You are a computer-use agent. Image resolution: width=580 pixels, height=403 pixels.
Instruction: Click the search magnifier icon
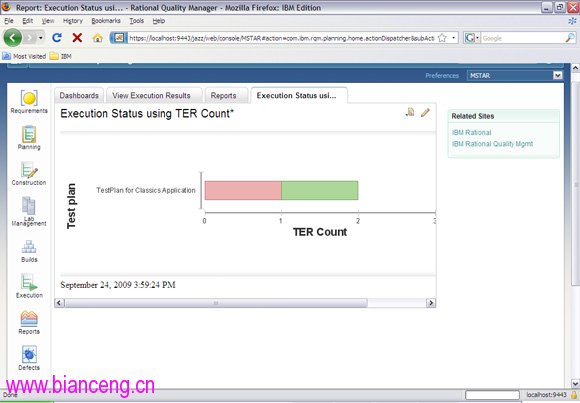tap(570, 38)
